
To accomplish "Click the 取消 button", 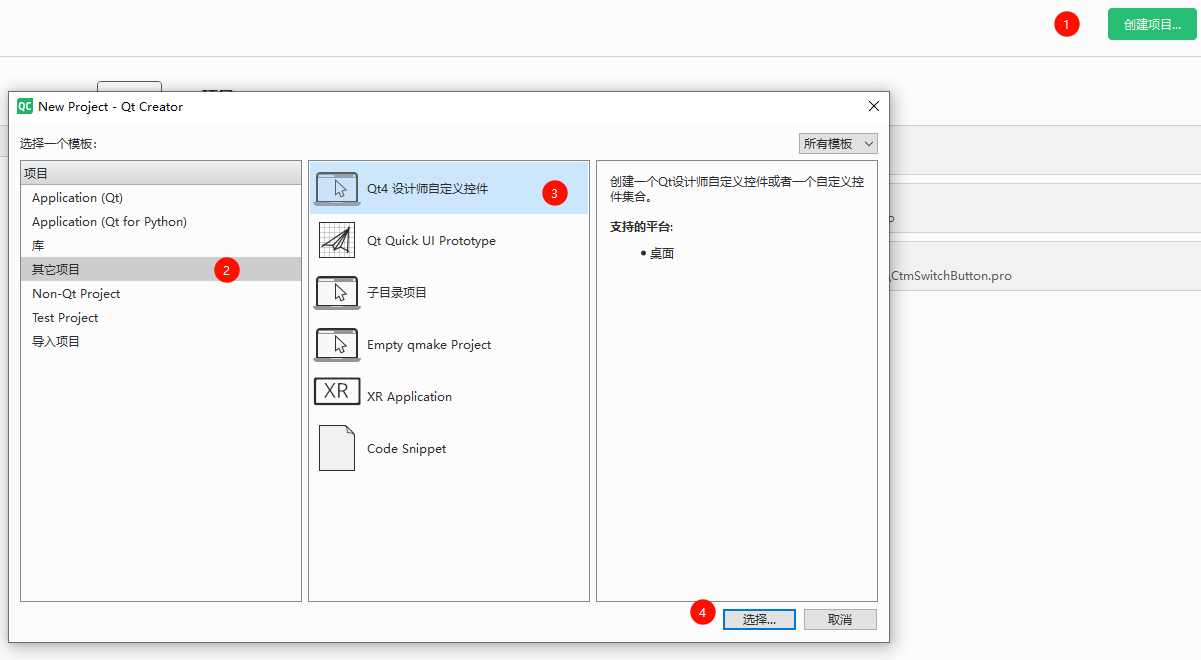I will coord(840,620).
